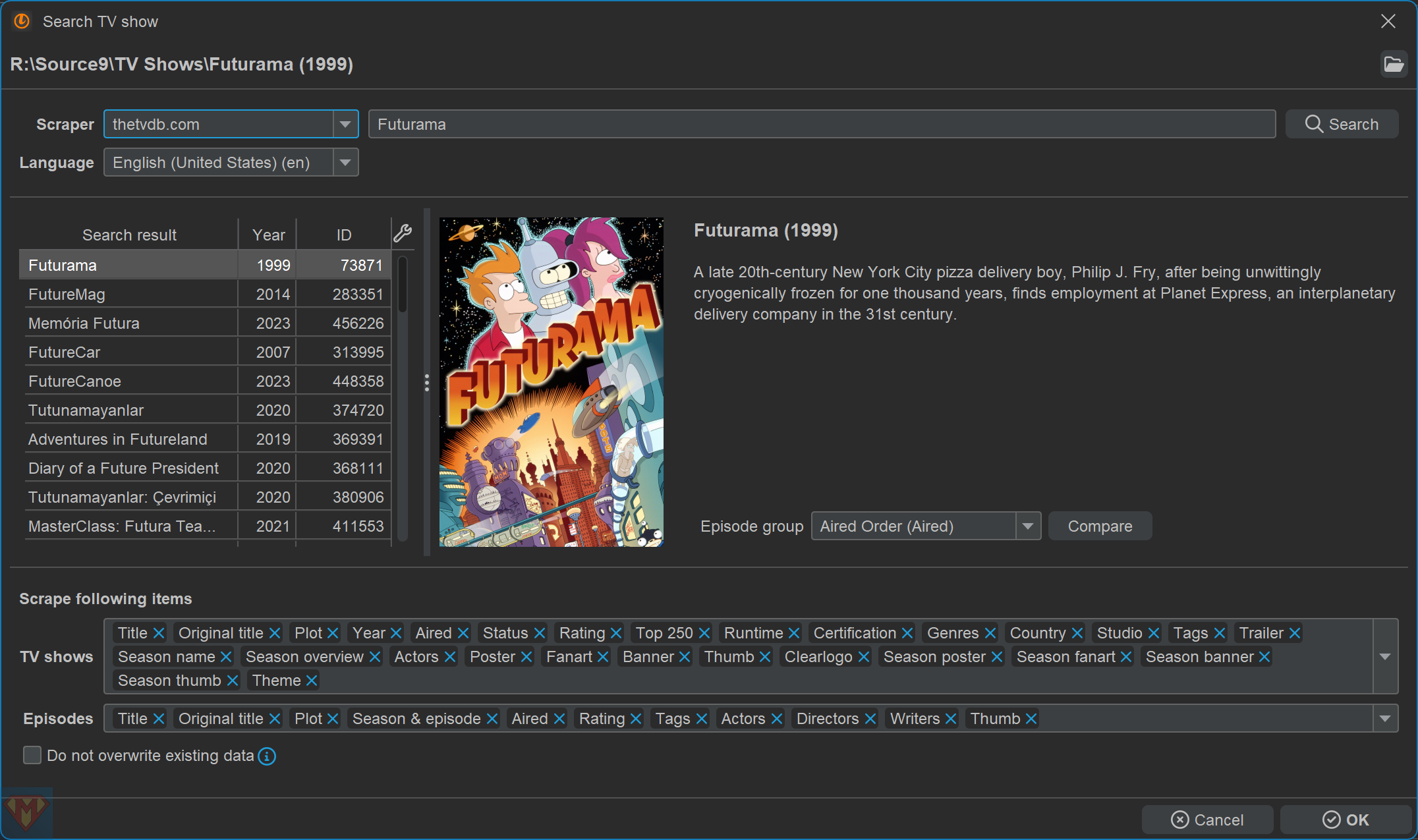Sort by the Year column header
The height and width of the screenshot is (840, 1418).
(268, 235)
